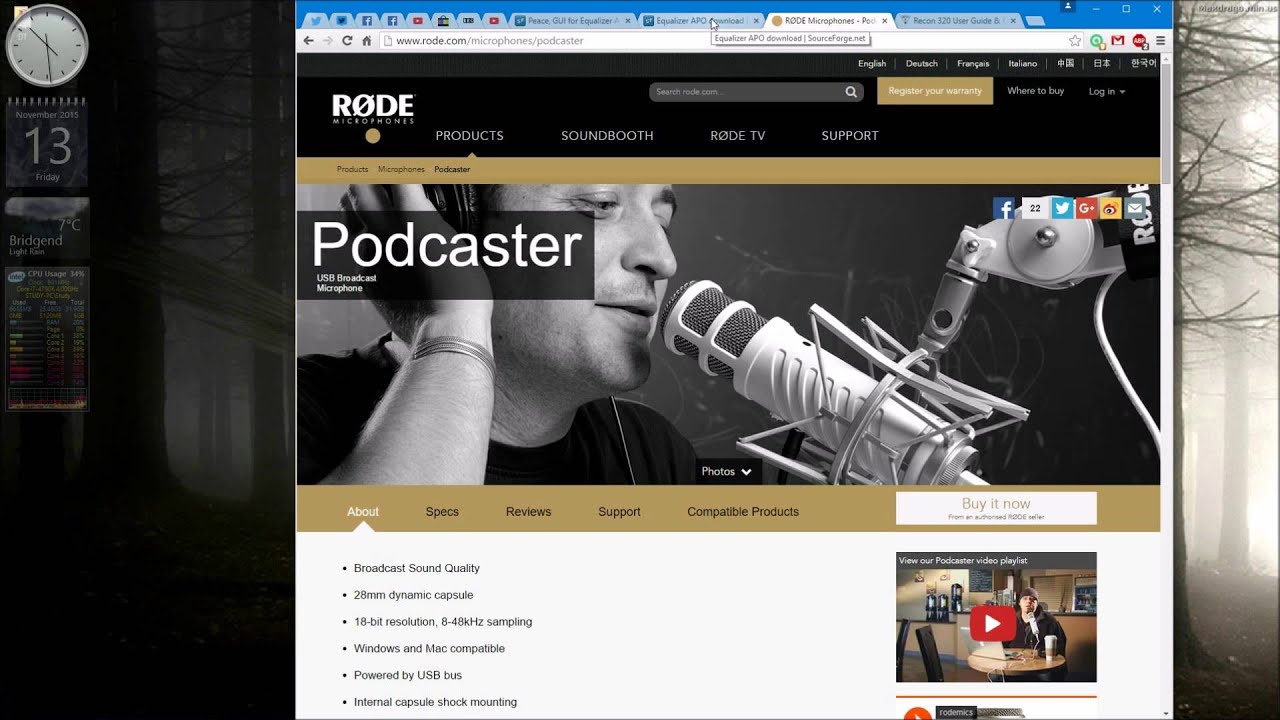This screenshot has width=1280, height=720.
Task: Close the RØDE Microphones tab
Action: click(x=884, y=20)
